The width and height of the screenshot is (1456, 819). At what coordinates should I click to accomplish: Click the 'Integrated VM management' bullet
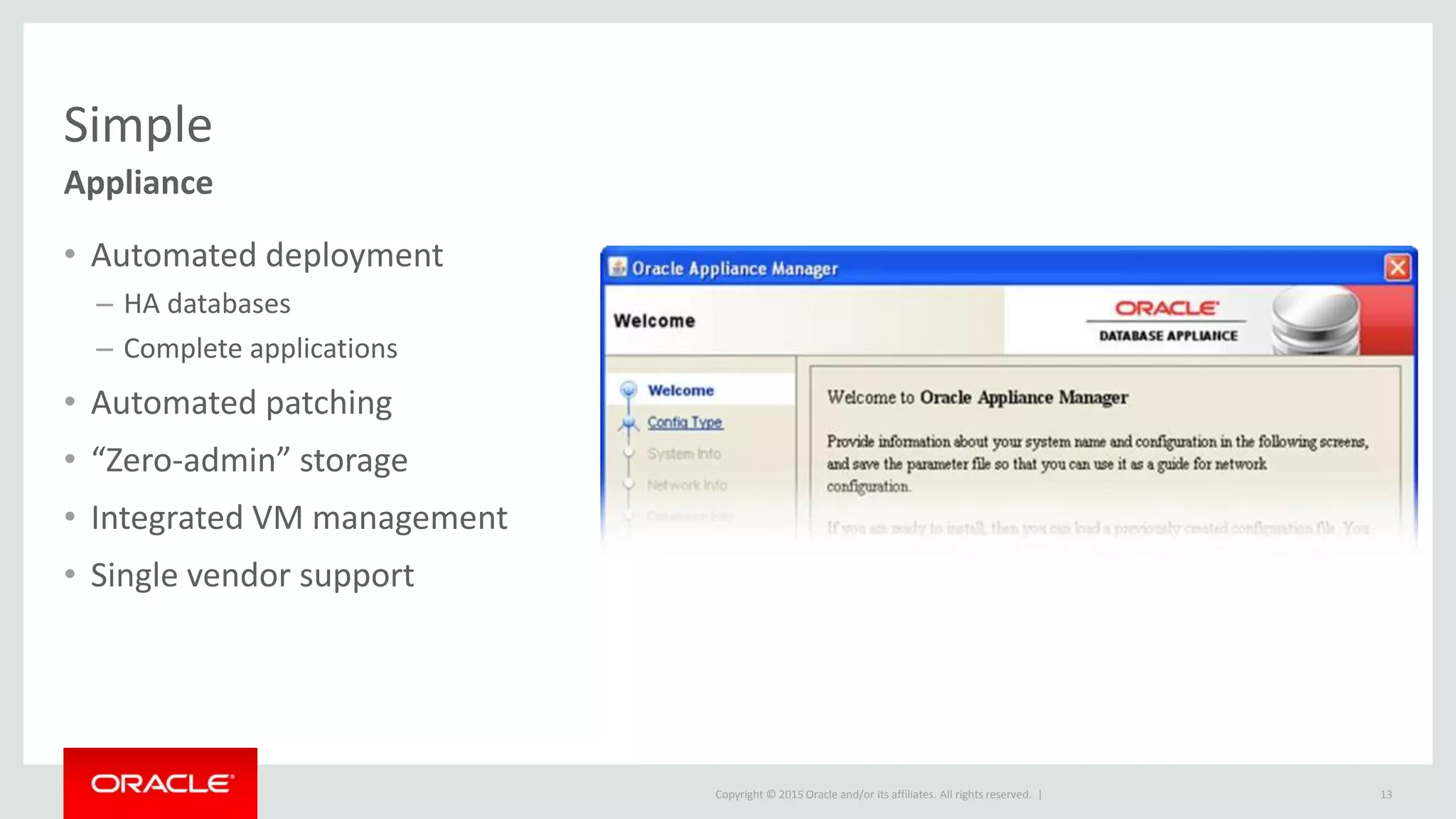pos(299,518)
